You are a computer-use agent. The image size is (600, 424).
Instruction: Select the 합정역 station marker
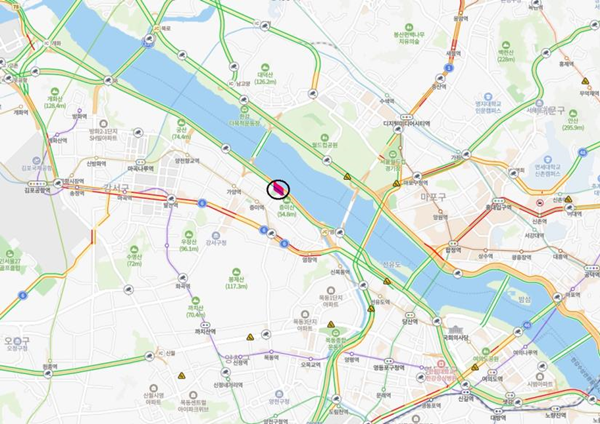tap(453, 243)
